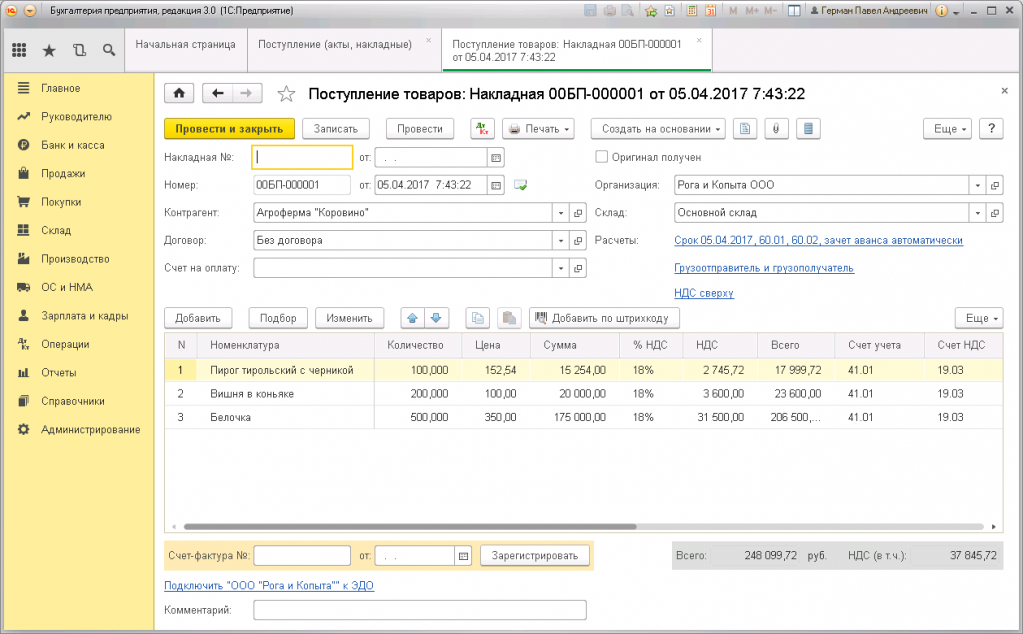Click into the Комментарий input field
The image size is (1023, 634).
tap(419, 611)
